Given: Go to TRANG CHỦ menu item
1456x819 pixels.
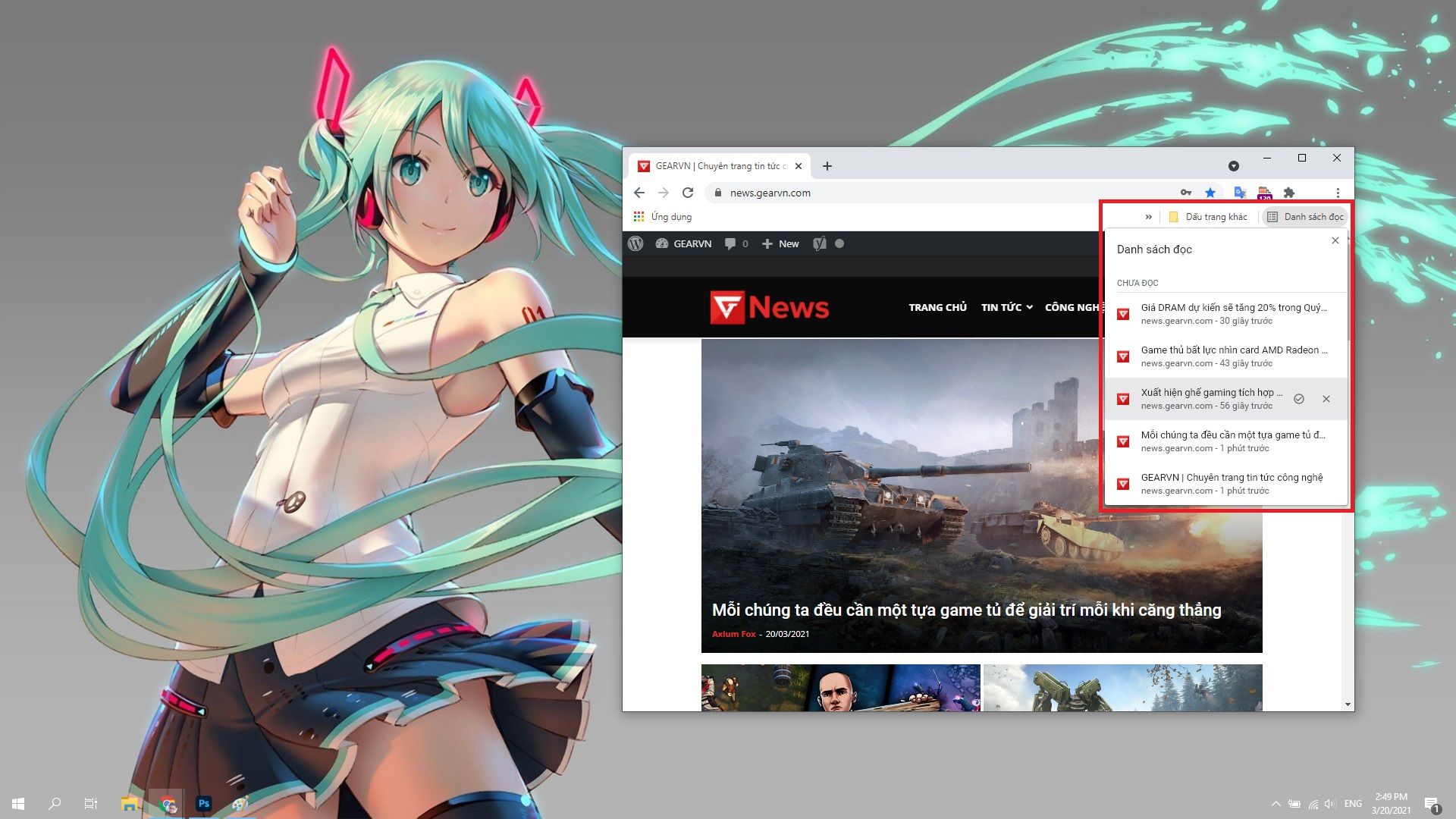Looking at the screenshot, I should (937, 307).
